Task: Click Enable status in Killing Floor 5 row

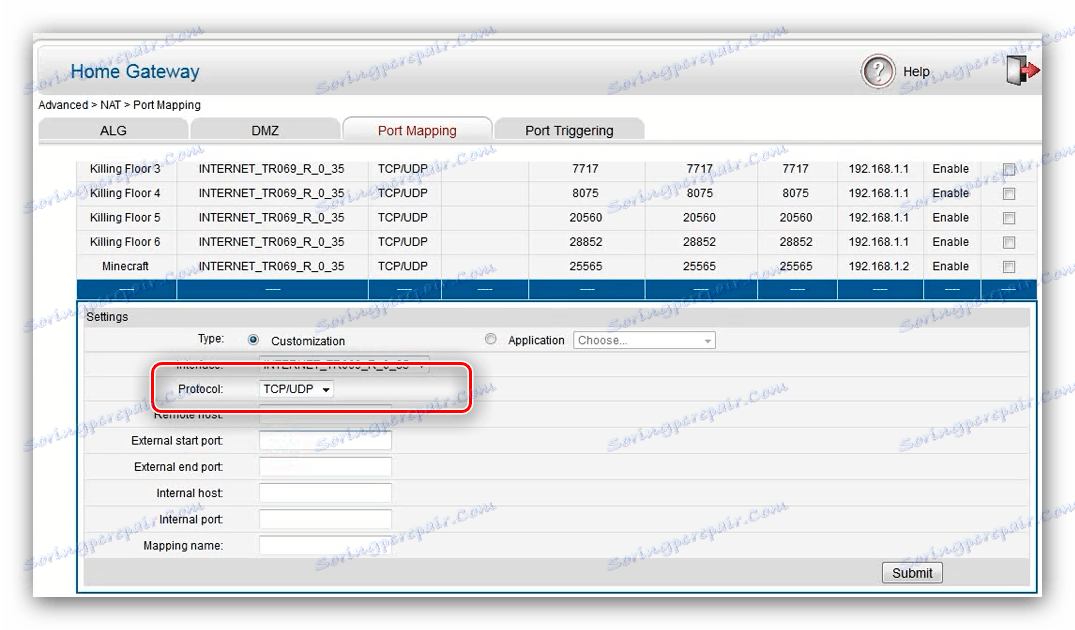Action: [x=950, y=217]
